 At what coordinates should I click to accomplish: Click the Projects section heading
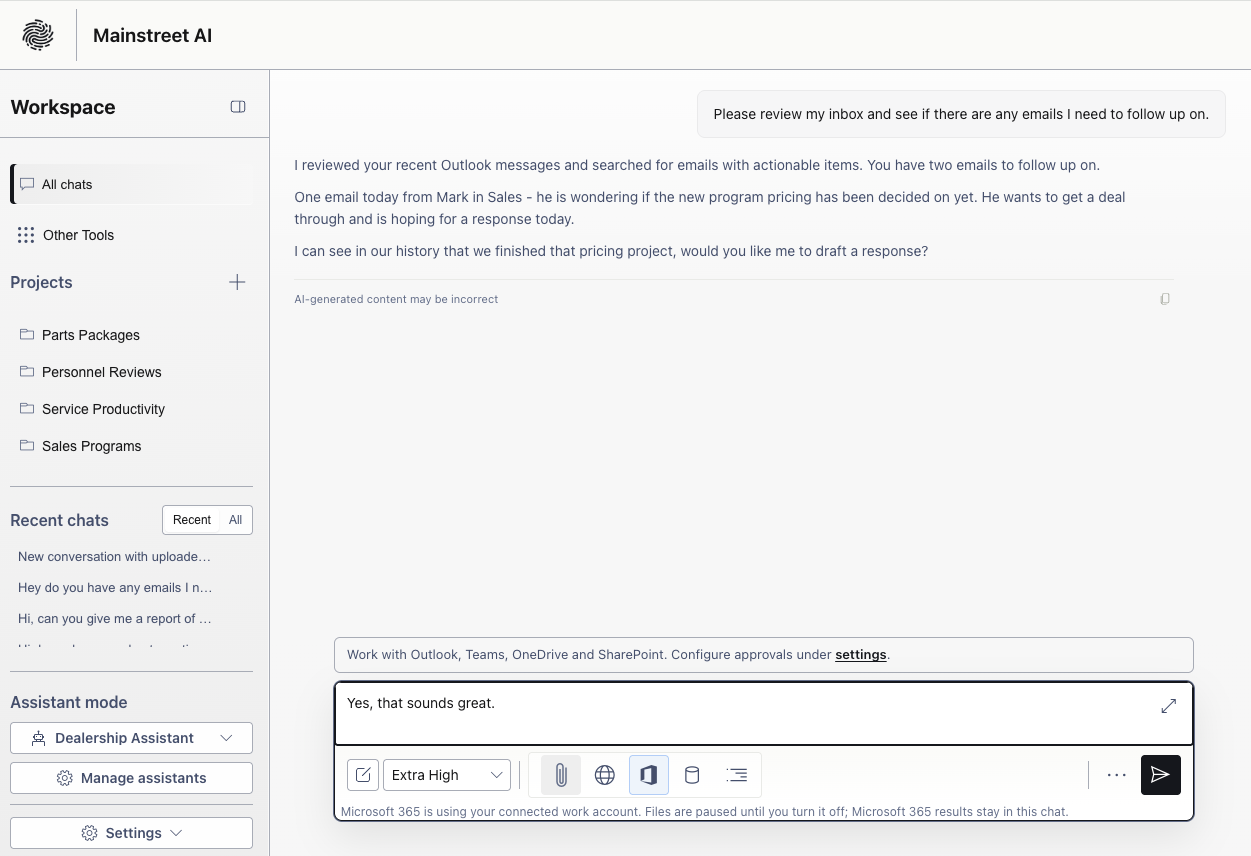pyautogui.click(x=41, y=282)
